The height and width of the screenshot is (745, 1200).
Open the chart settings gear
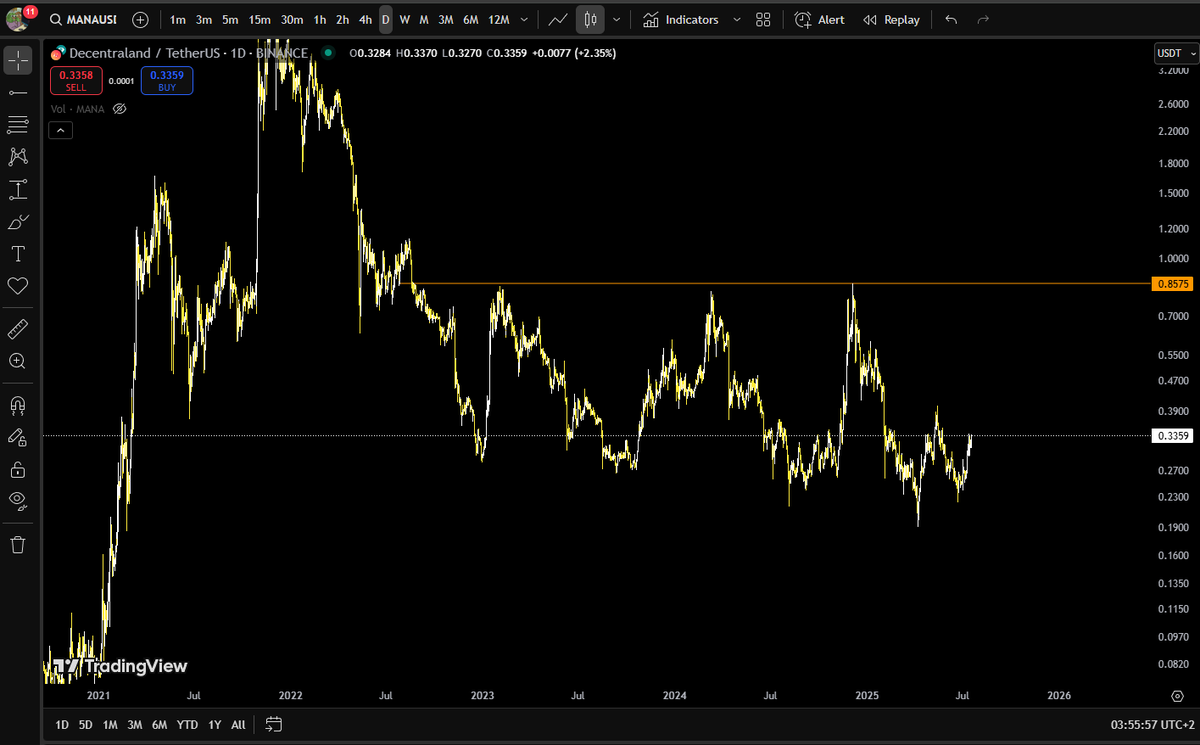tap(1177, 695)
